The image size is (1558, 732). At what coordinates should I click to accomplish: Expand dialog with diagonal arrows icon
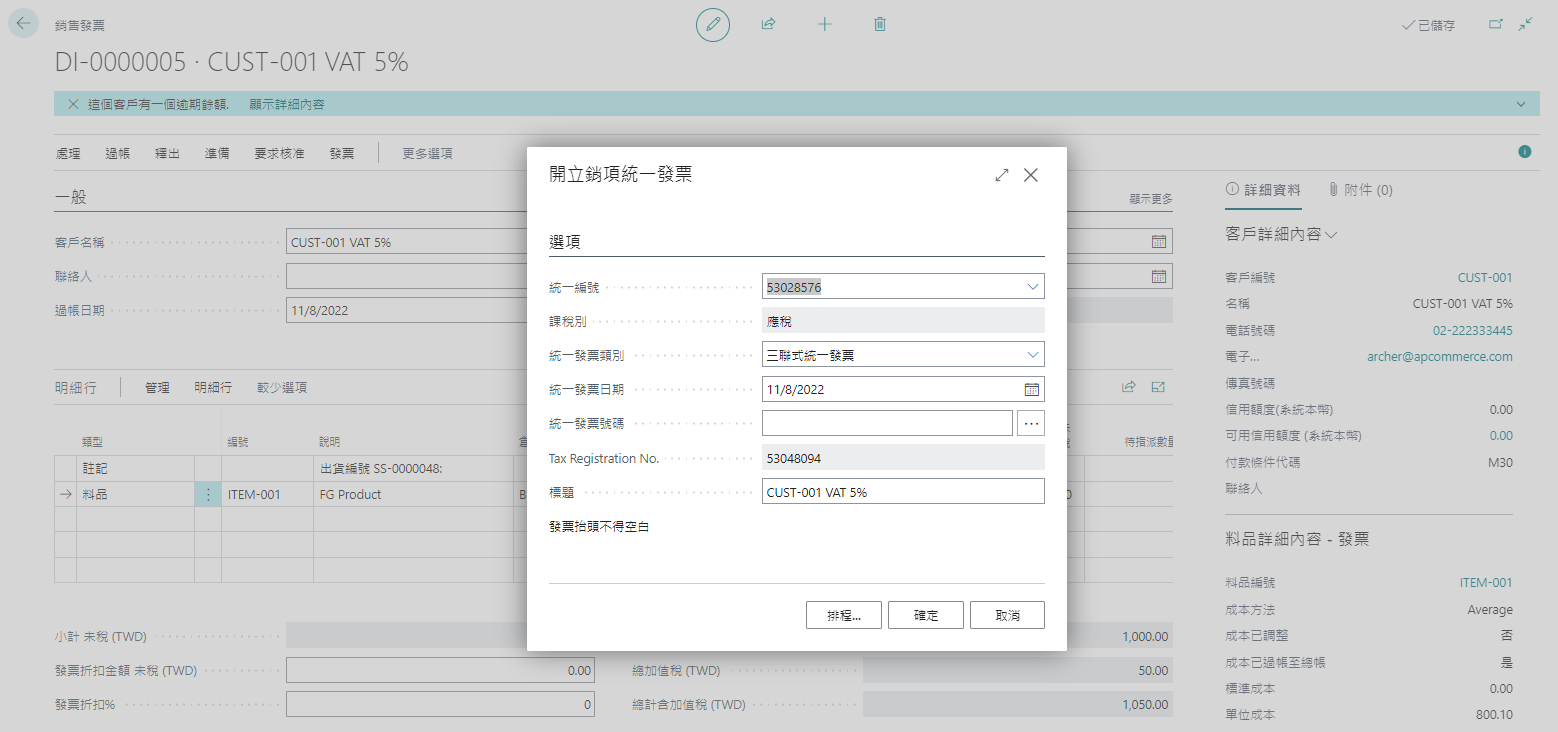[x=1002, y=175]
